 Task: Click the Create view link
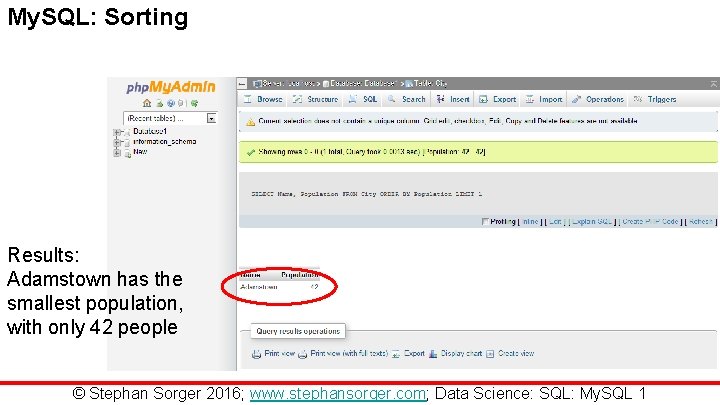pyautogui.click(x=516, y=354)
